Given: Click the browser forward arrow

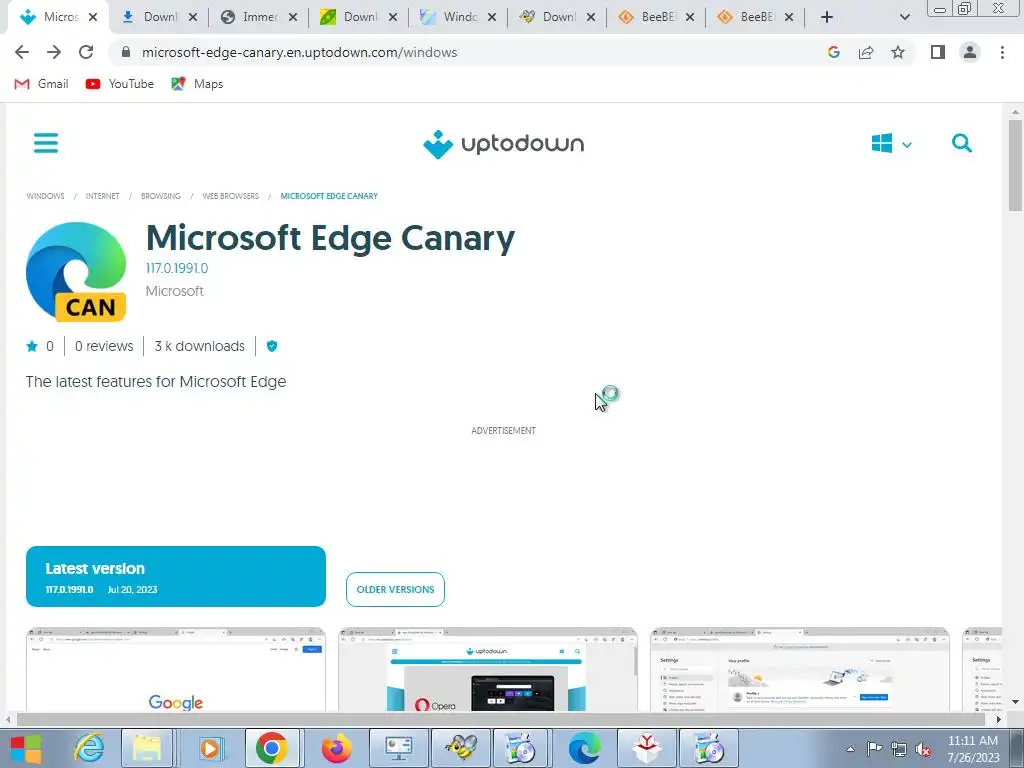Looking at the screenshot, I should pyautogui.click(x=54, y=52).
